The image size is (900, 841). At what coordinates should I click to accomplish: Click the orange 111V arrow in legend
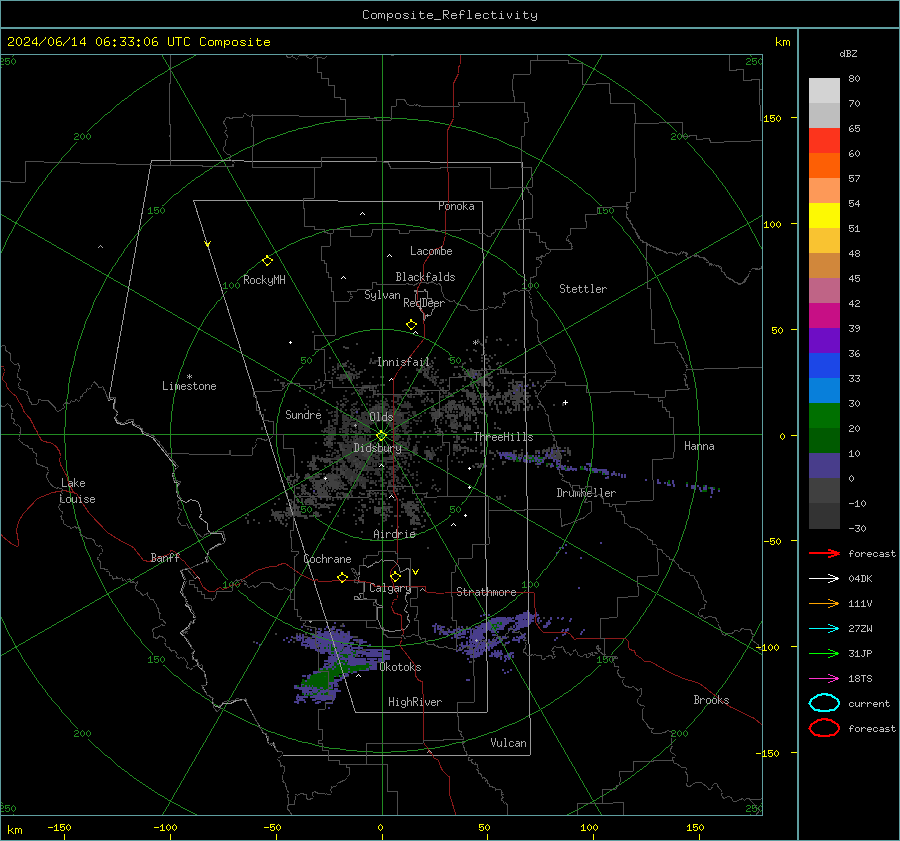point(824,603)
